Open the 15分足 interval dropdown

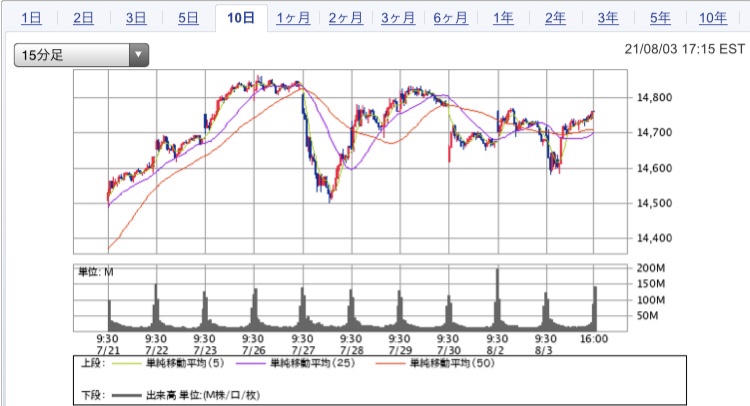pyautogui.click(x=81, y=55)
